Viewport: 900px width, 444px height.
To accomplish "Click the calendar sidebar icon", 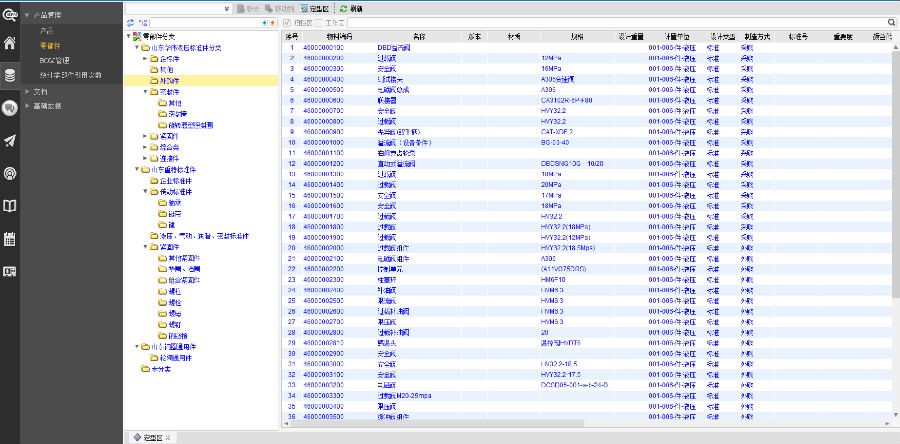I will 10,238.
